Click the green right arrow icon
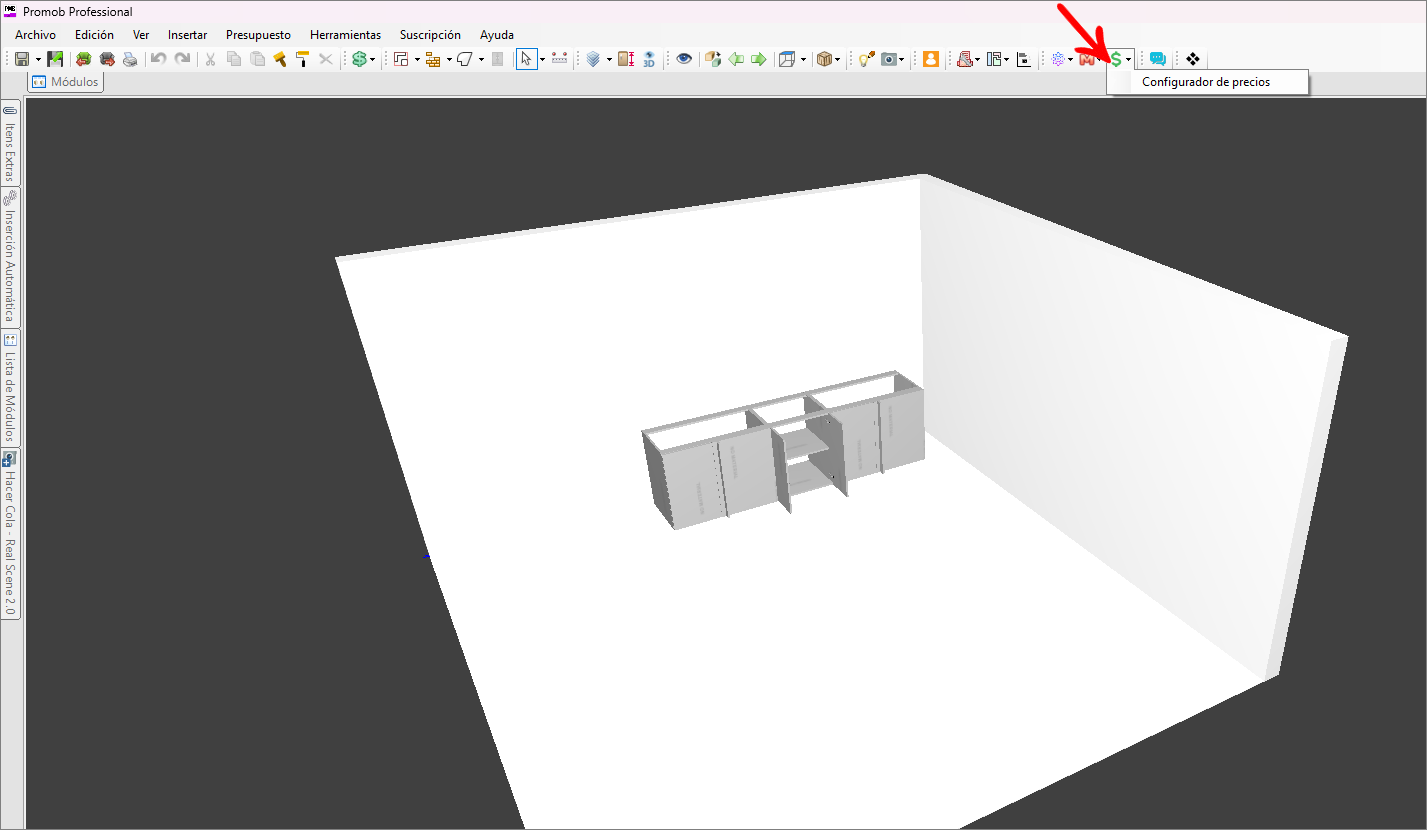1427x830 pixels. coord(759,60)
